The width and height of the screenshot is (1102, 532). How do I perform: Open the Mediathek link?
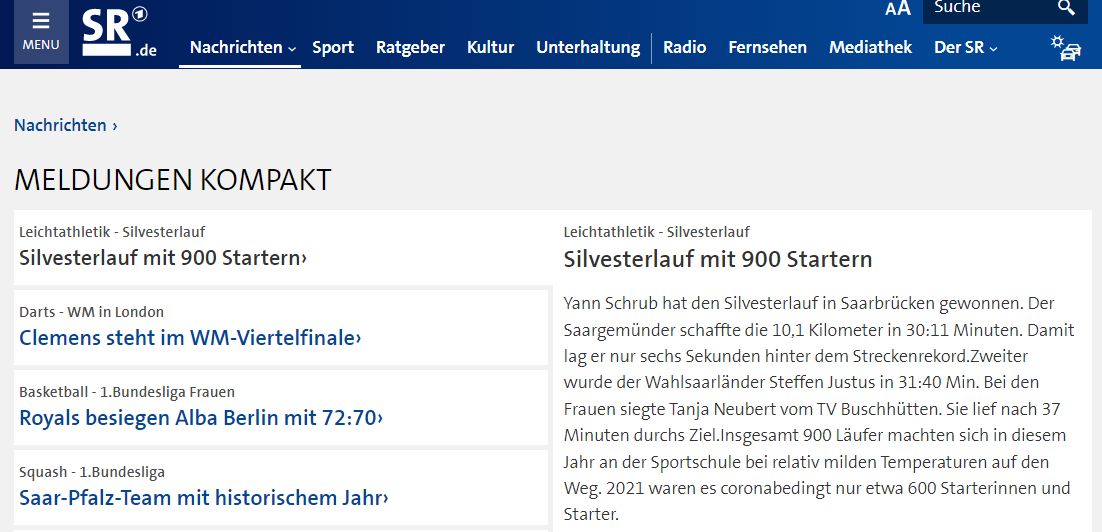(870, 48)
